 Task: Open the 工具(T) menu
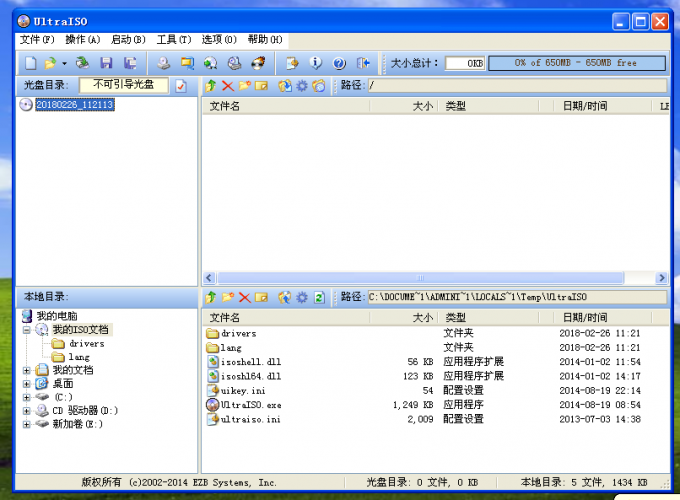174,39
